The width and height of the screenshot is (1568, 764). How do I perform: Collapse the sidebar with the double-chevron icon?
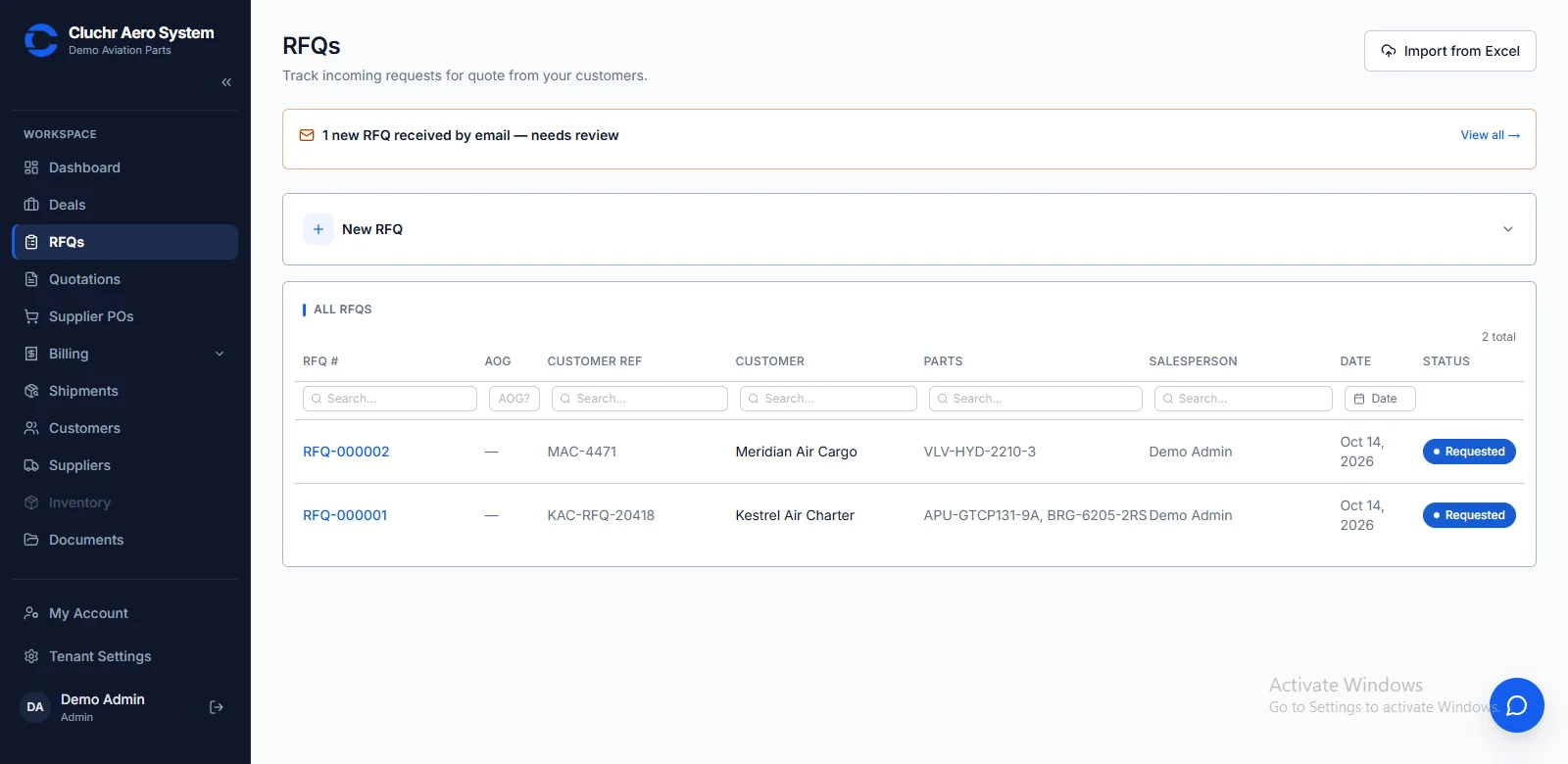[226, 82]
